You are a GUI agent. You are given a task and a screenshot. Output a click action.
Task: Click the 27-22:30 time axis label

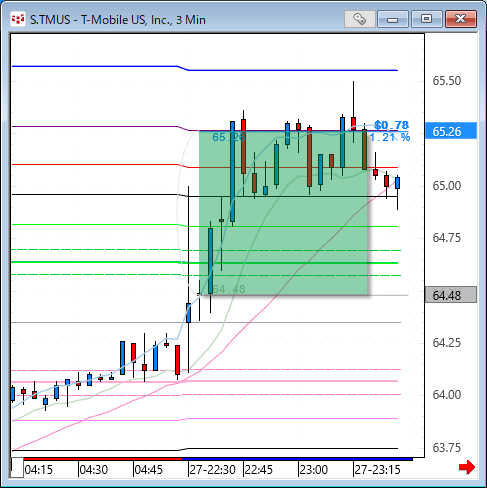click(x=213, y=470)
